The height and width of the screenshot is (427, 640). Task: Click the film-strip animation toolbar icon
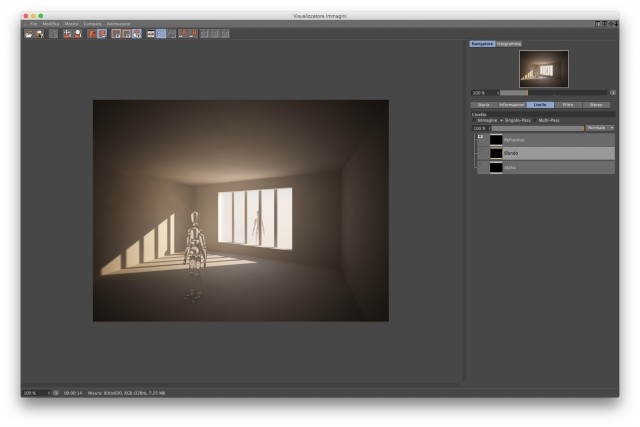click(151, 34)
